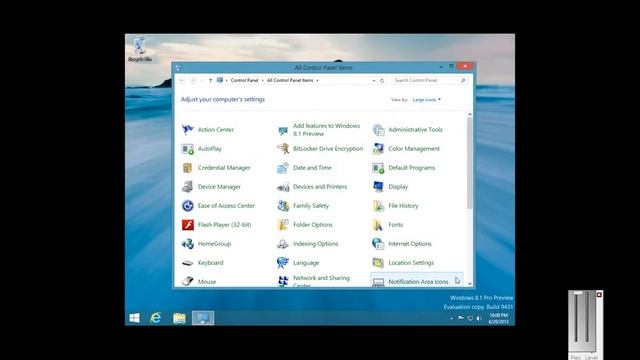This screenshot has width=640, height=360.
Task: Click the left recording level slider
Action: [576, 317]
